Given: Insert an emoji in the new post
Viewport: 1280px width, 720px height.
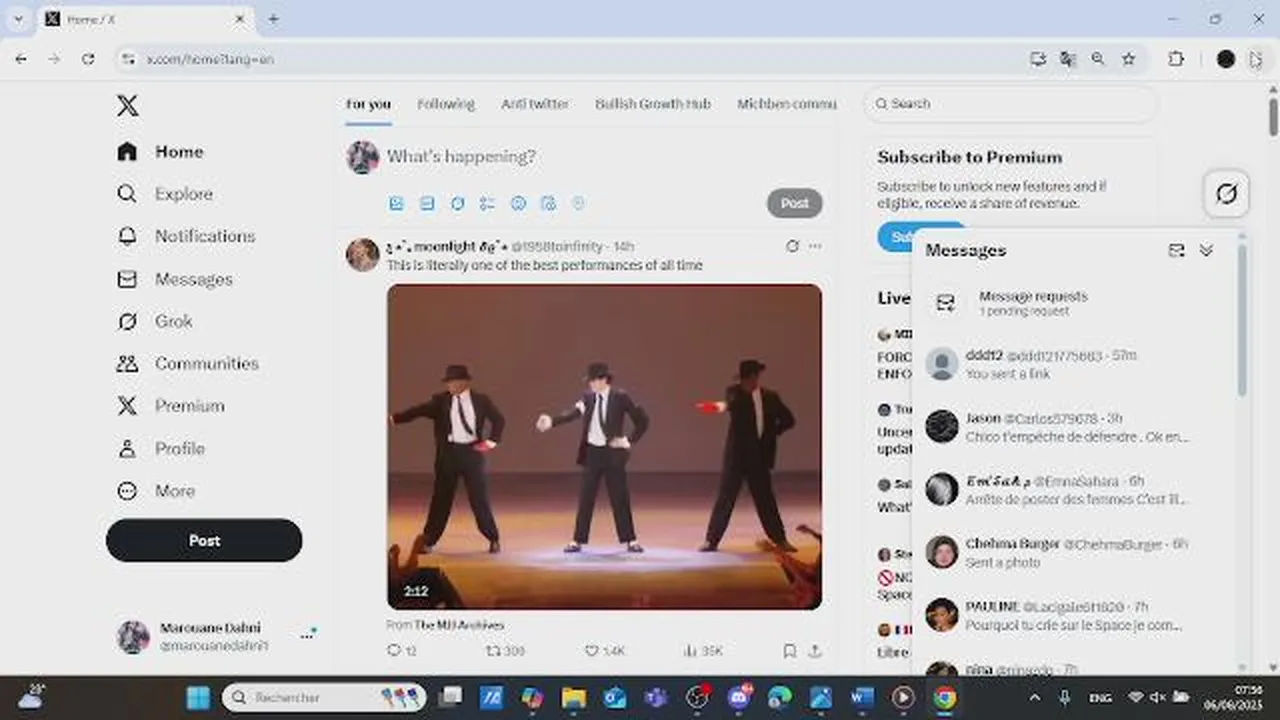Looking at the screenshot, I should [518, 203].
